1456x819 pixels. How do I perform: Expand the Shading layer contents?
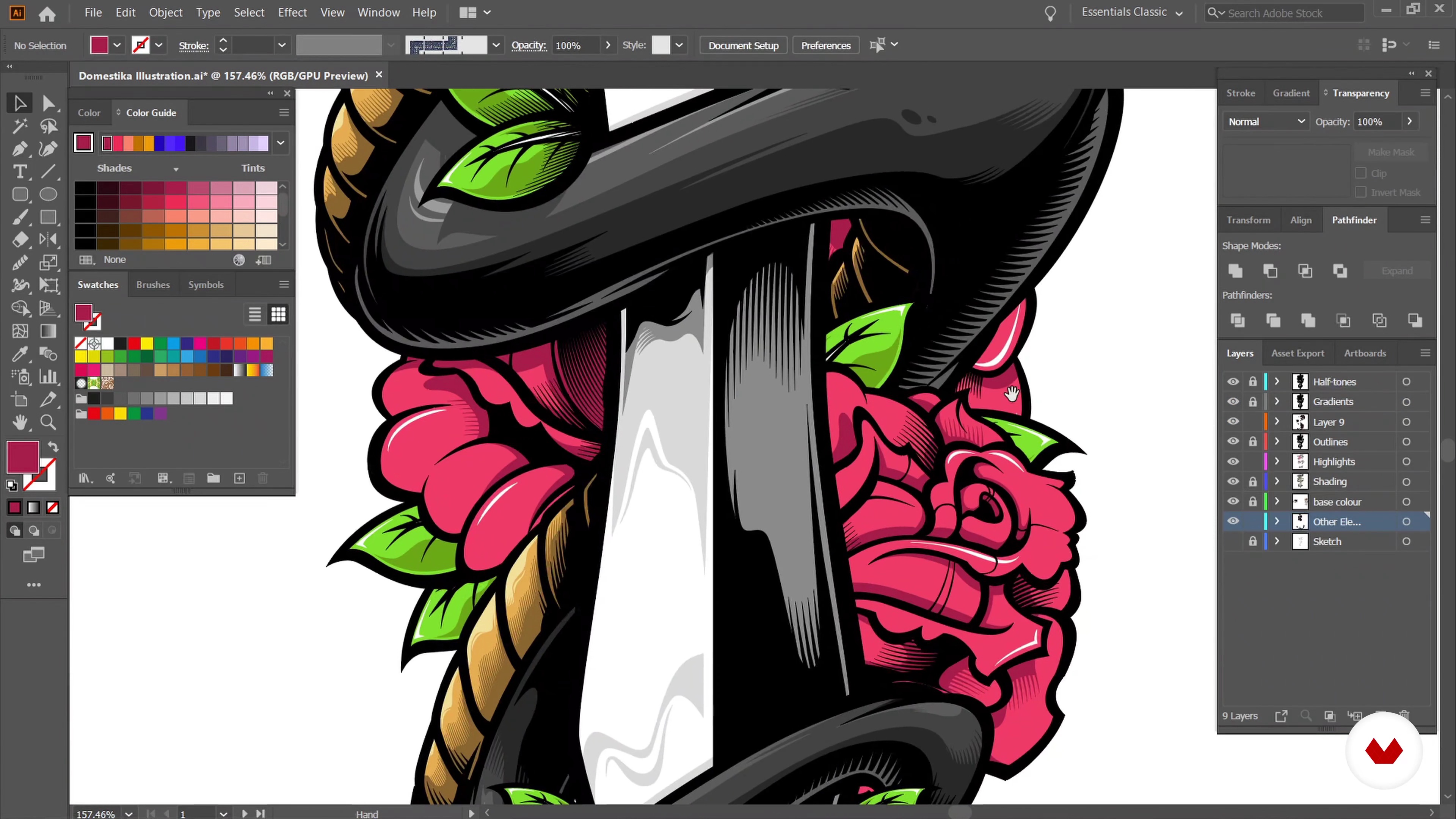[1277, 482]
